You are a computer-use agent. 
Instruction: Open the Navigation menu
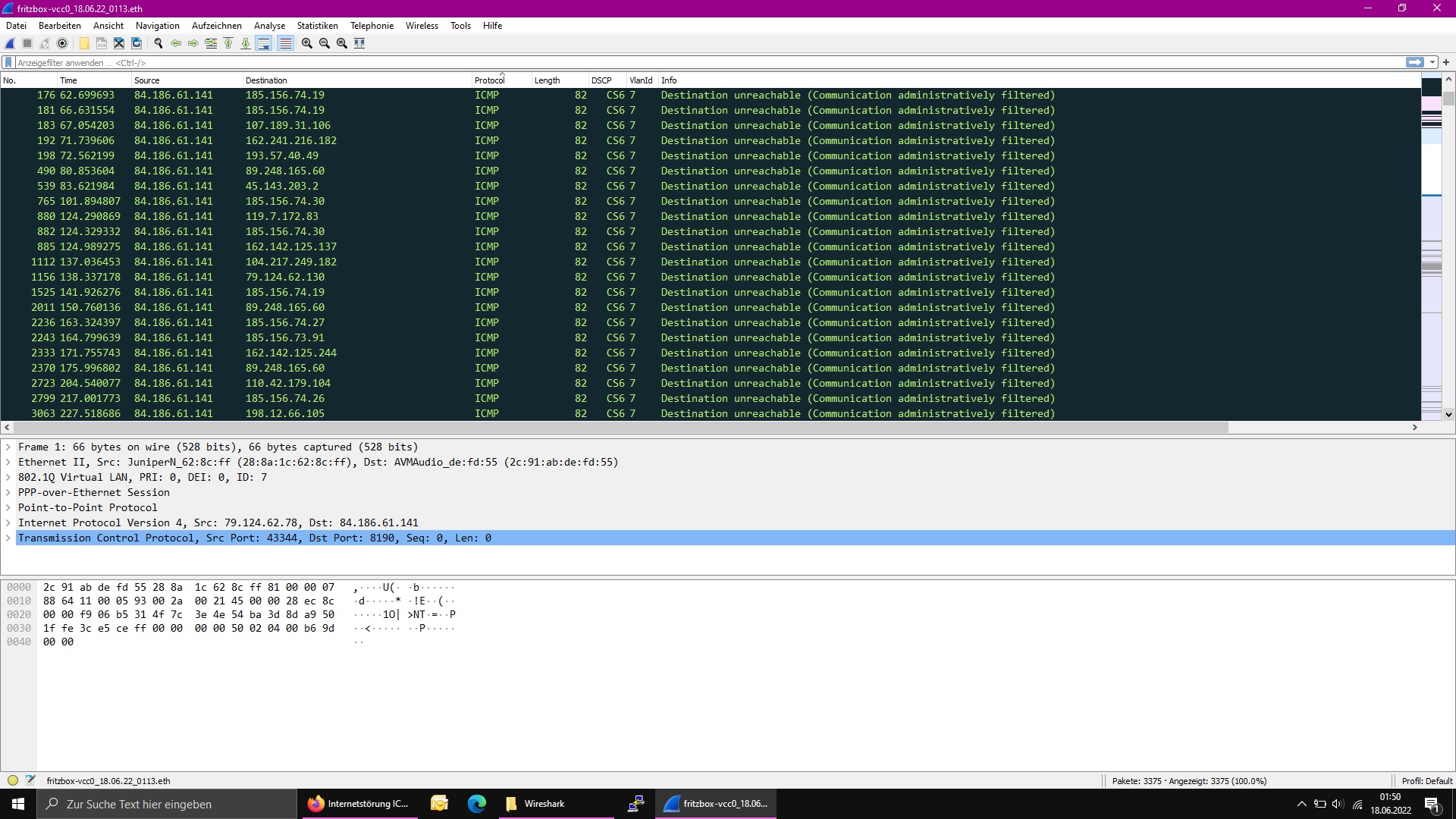158,26
